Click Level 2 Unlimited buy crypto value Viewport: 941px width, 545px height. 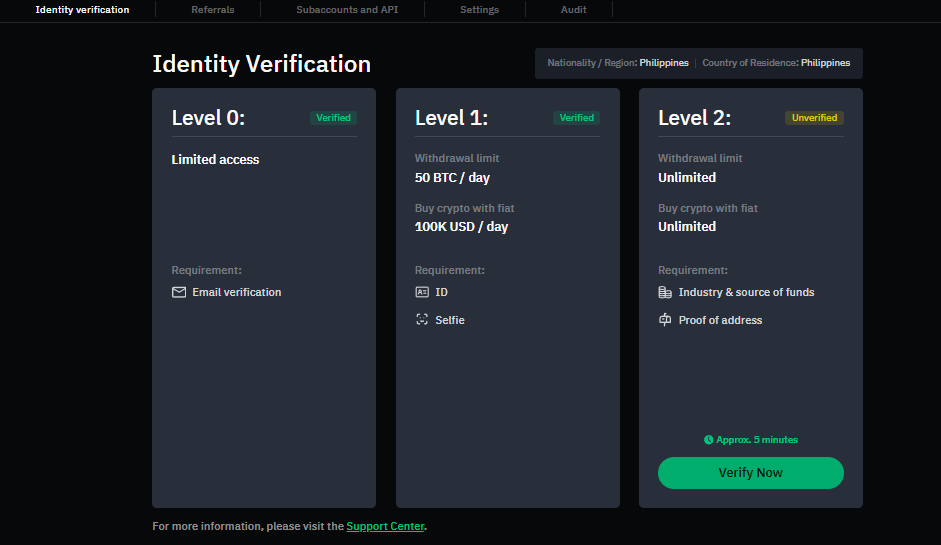[687, 227]
